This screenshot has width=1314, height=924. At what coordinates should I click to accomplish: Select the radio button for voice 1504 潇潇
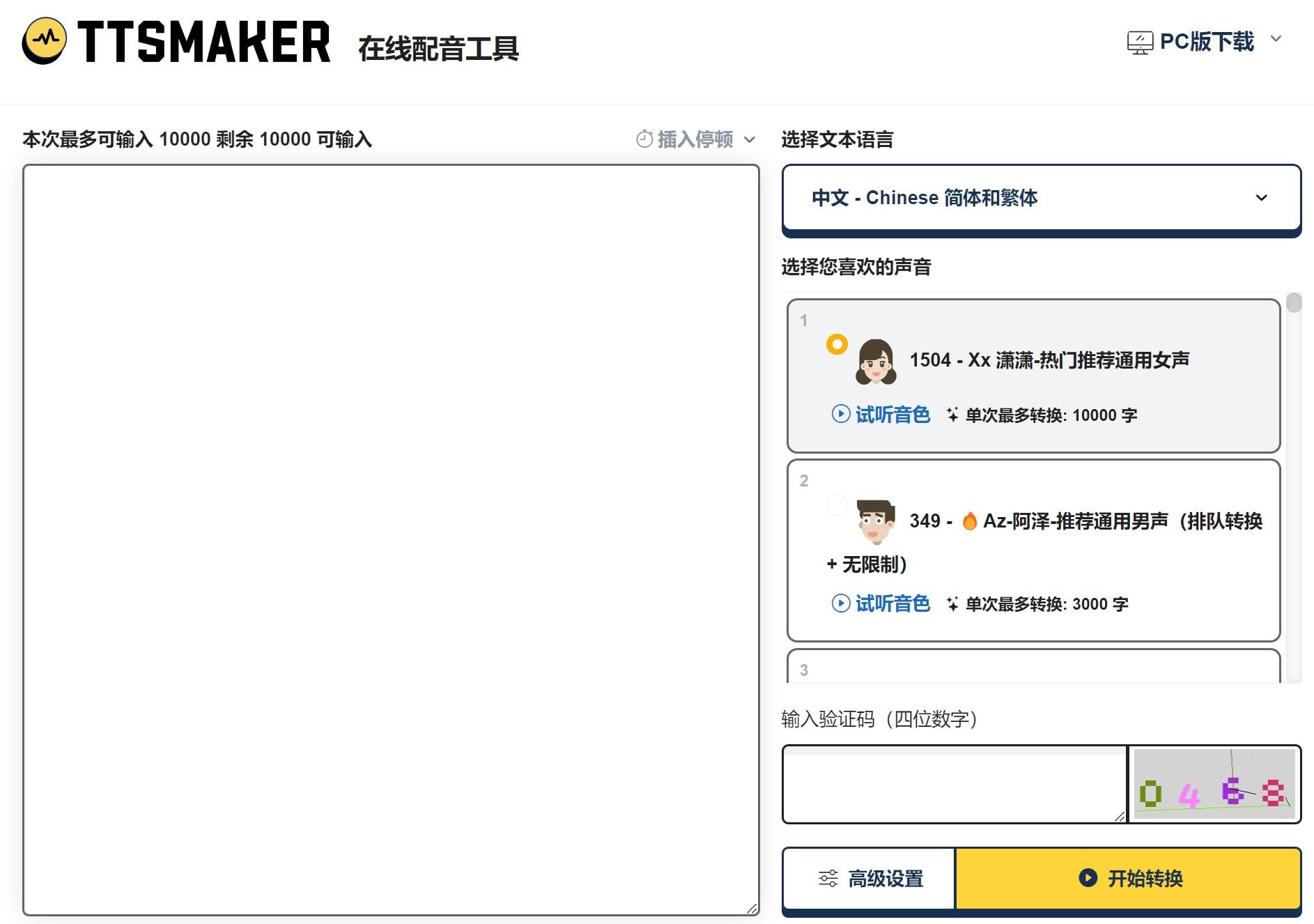(836, 344)
